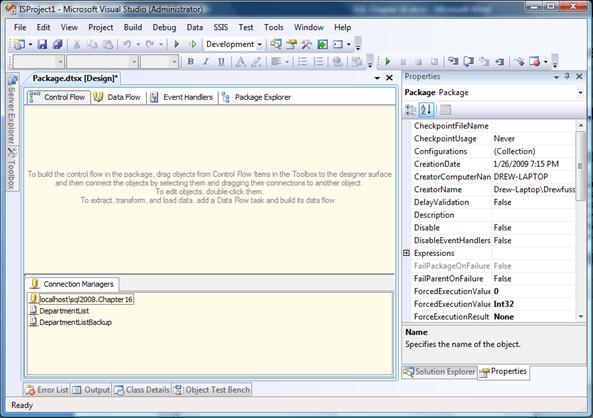Switch to the Package Explorer tab
This screenshot has height=418, width=593.
pyautogui.click(x=257, y=97)
